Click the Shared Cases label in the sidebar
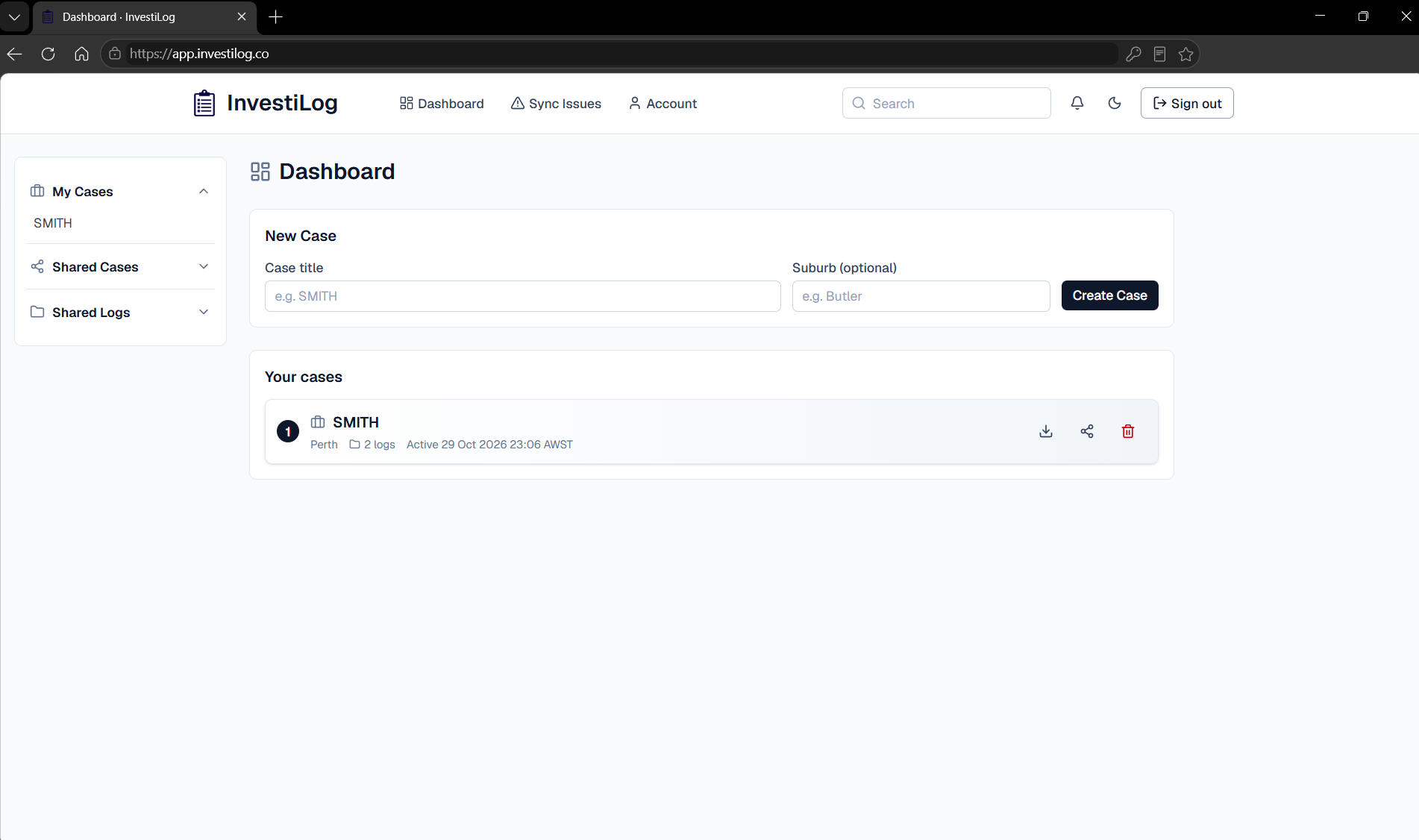The width and height of the screenshot is (1419, 840). point(95,267)
